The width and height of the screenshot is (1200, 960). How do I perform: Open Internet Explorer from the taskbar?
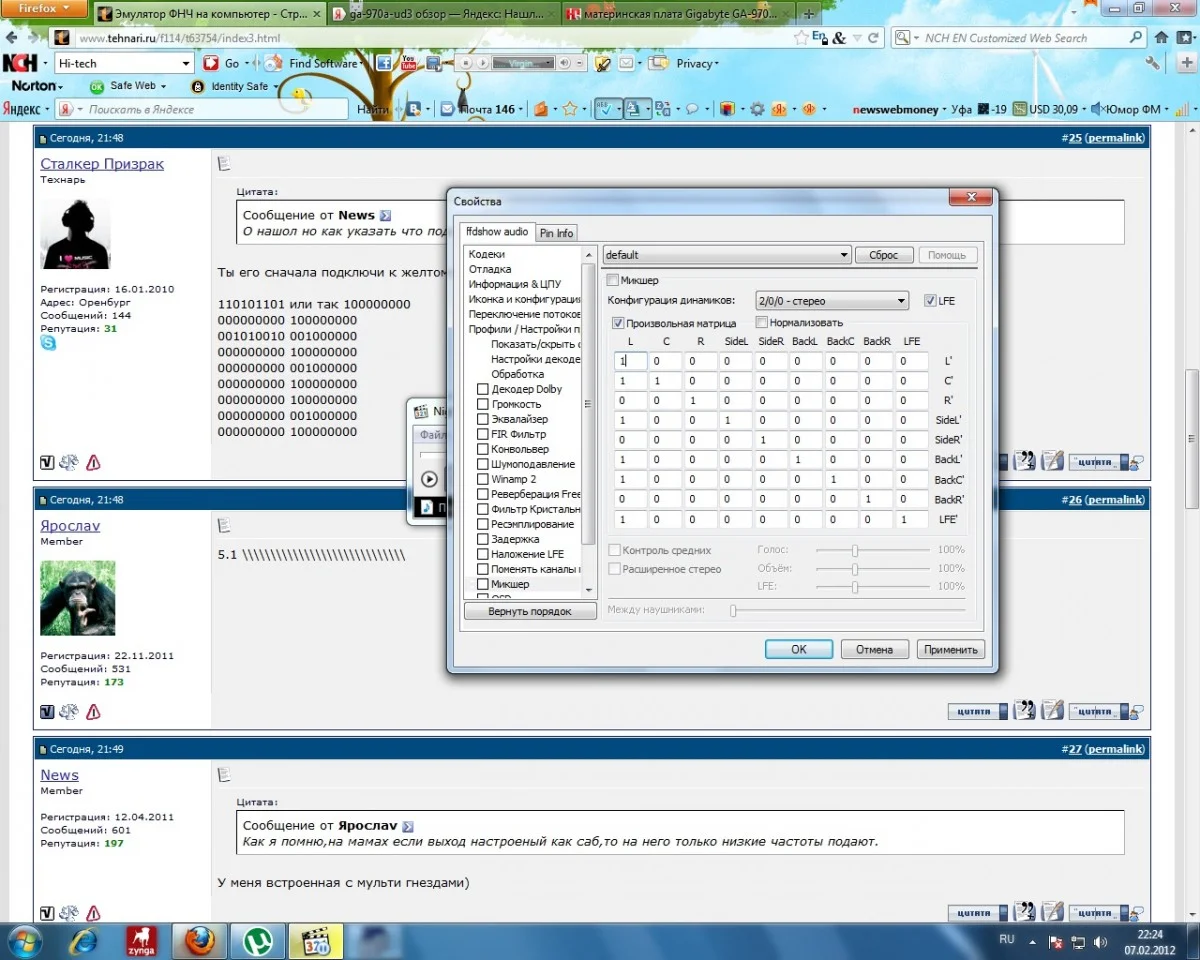point(84,941)
